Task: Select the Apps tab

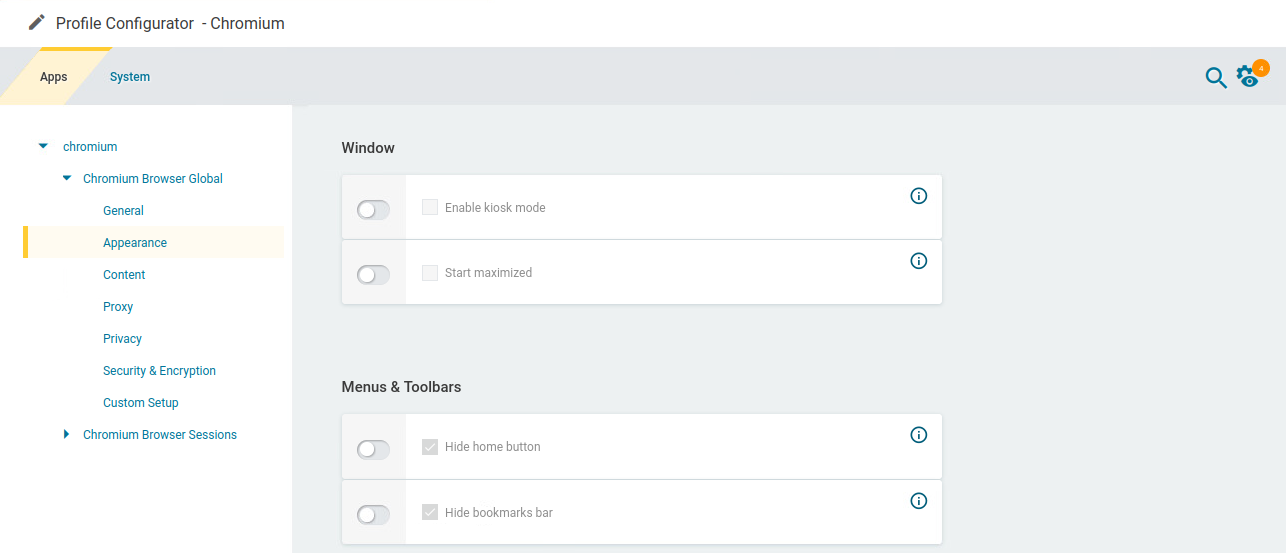Action: click(54, 77)
